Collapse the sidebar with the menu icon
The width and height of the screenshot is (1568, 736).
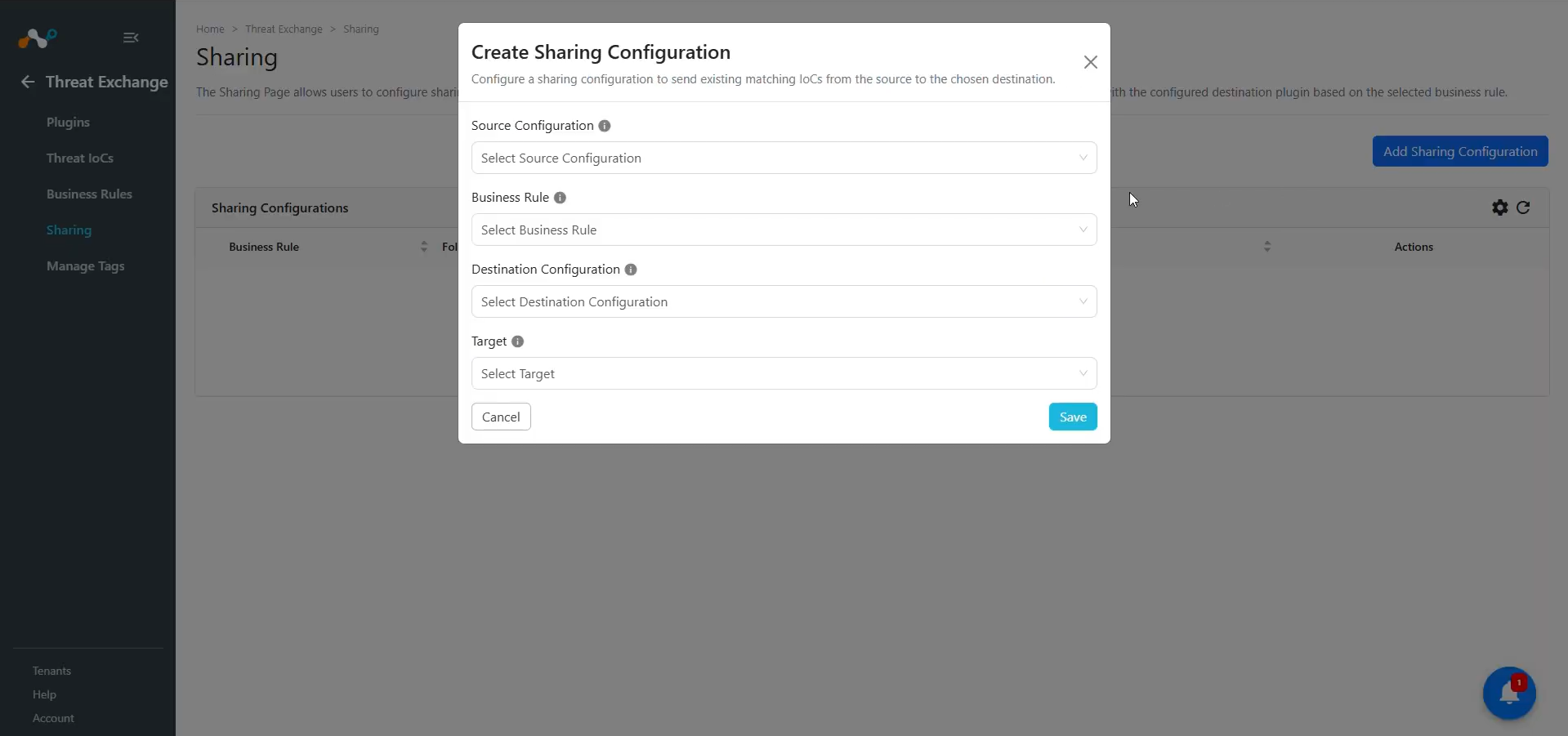[131, 38]
